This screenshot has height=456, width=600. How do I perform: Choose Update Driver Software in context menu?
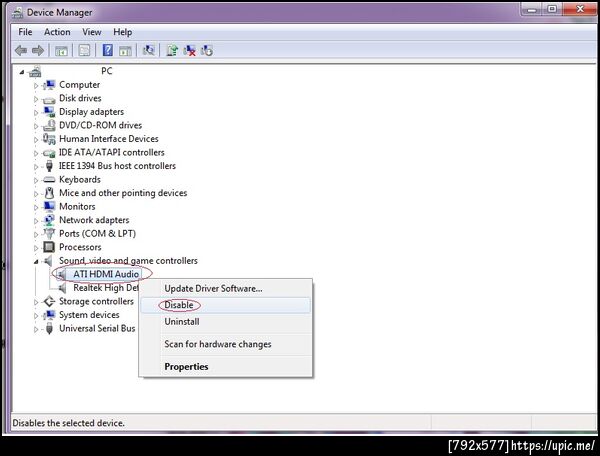click(x=226, y=288)
